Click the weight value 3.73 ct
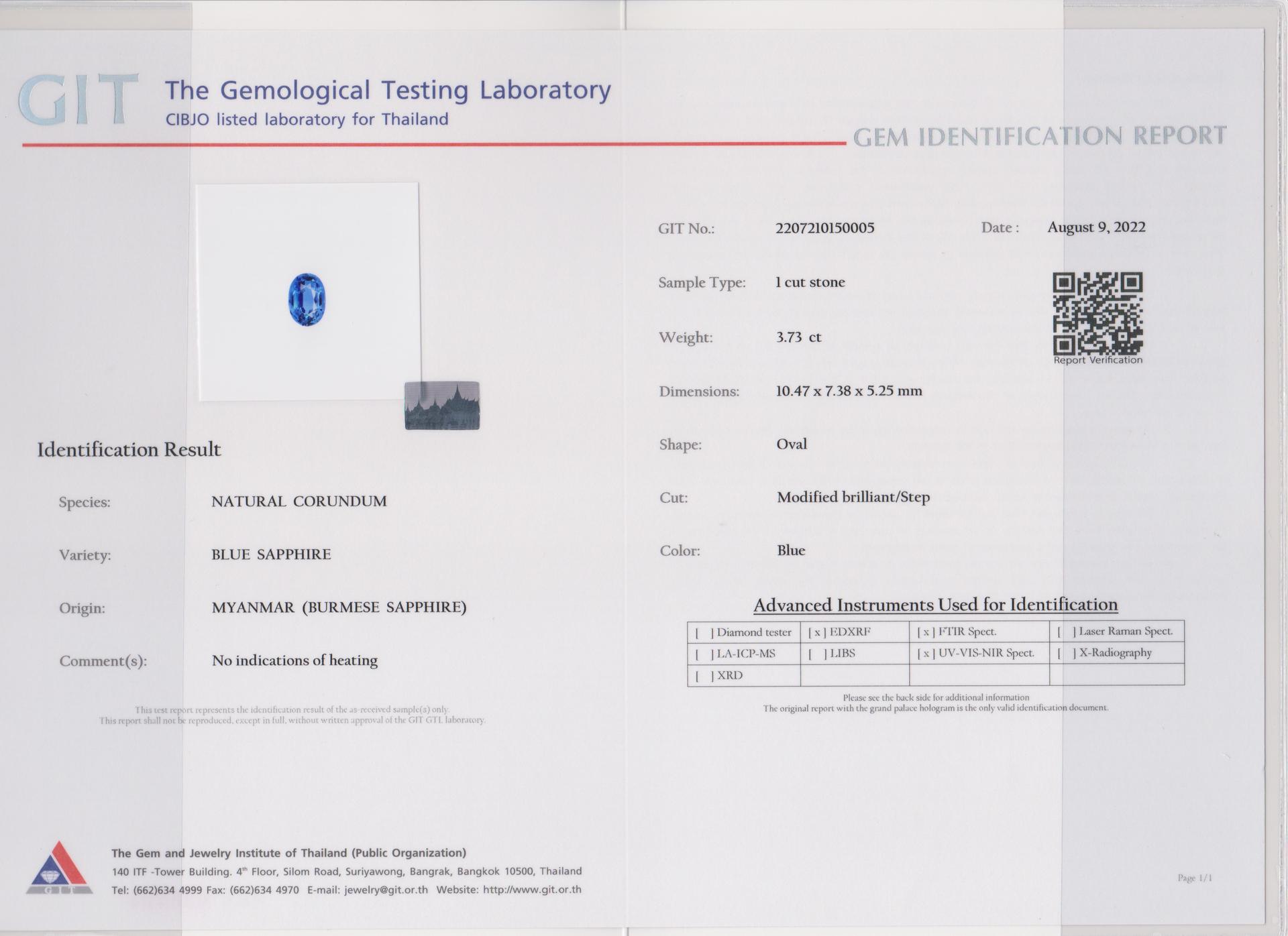Screen dimensions: 1288x936 [x=798, y=337]
